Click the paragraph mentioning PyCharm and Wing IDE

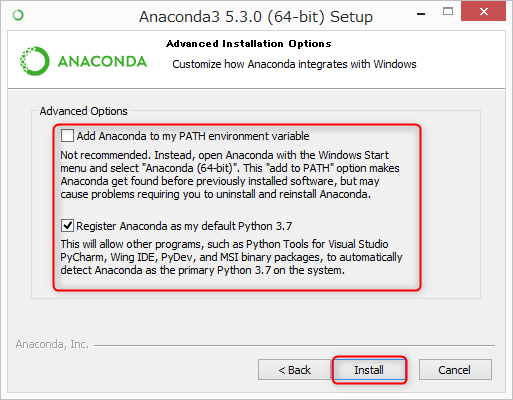point(231,257)
